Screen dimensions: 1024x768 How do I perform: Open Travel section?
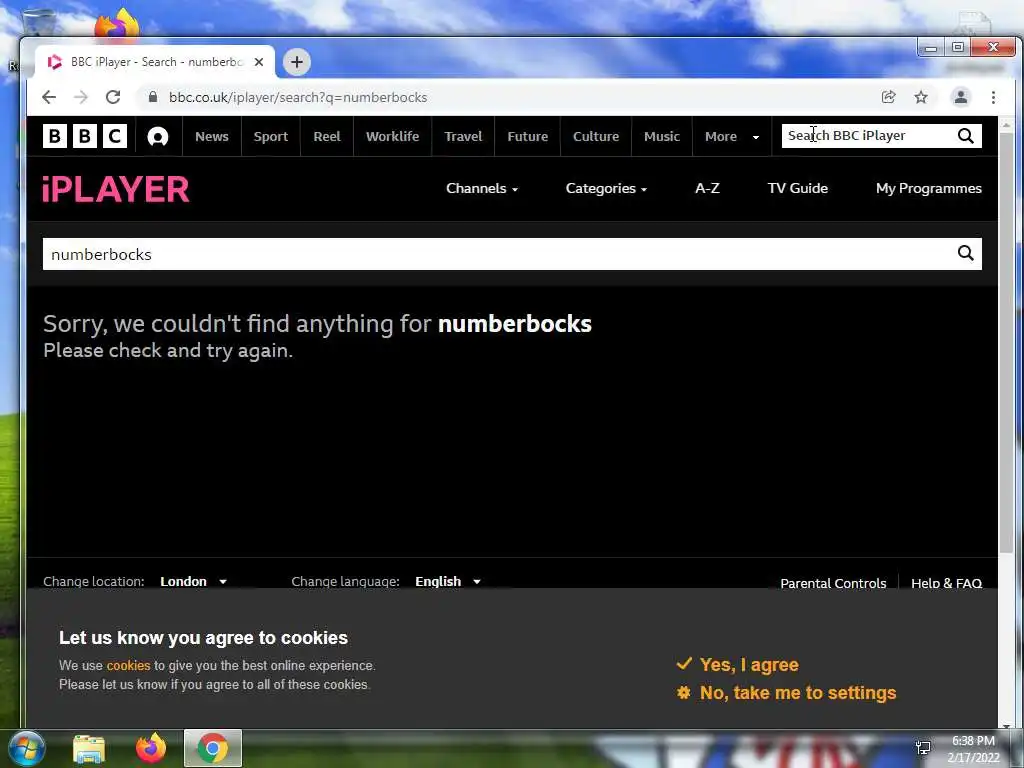(463, 136)
